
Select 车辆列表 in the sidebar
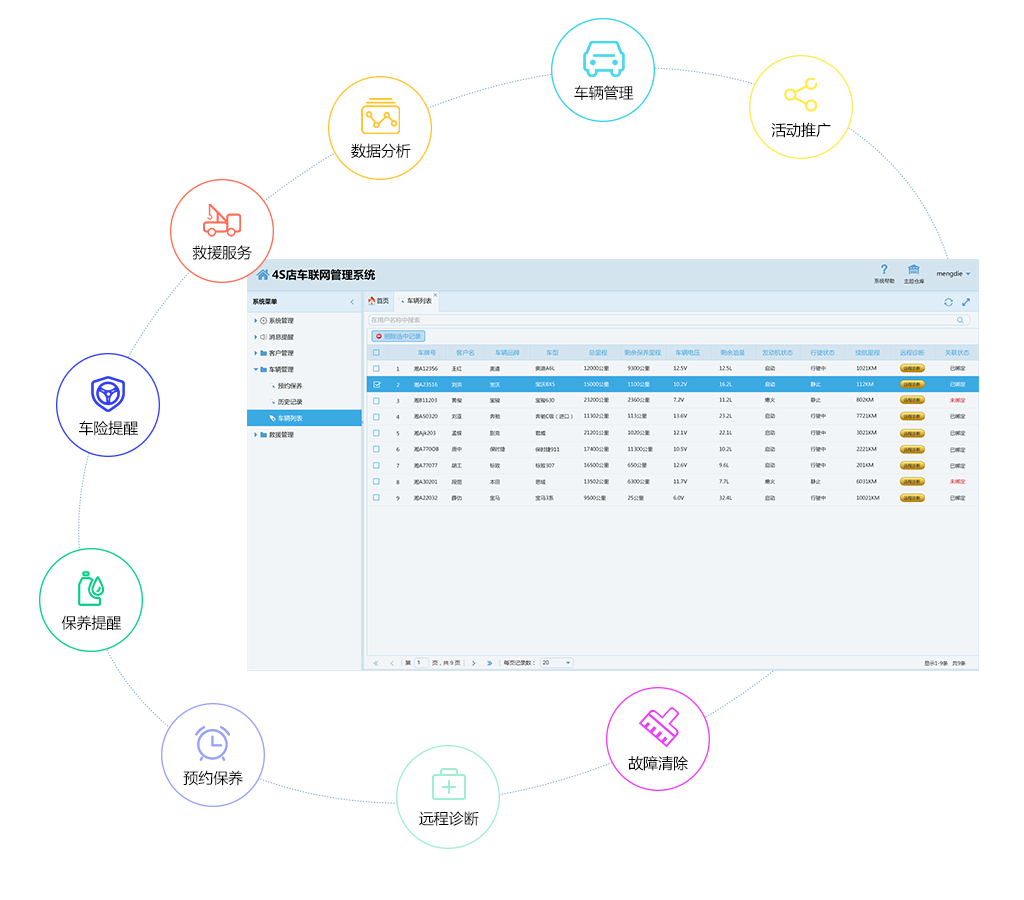pyautogui.click(x=304, y=418)
